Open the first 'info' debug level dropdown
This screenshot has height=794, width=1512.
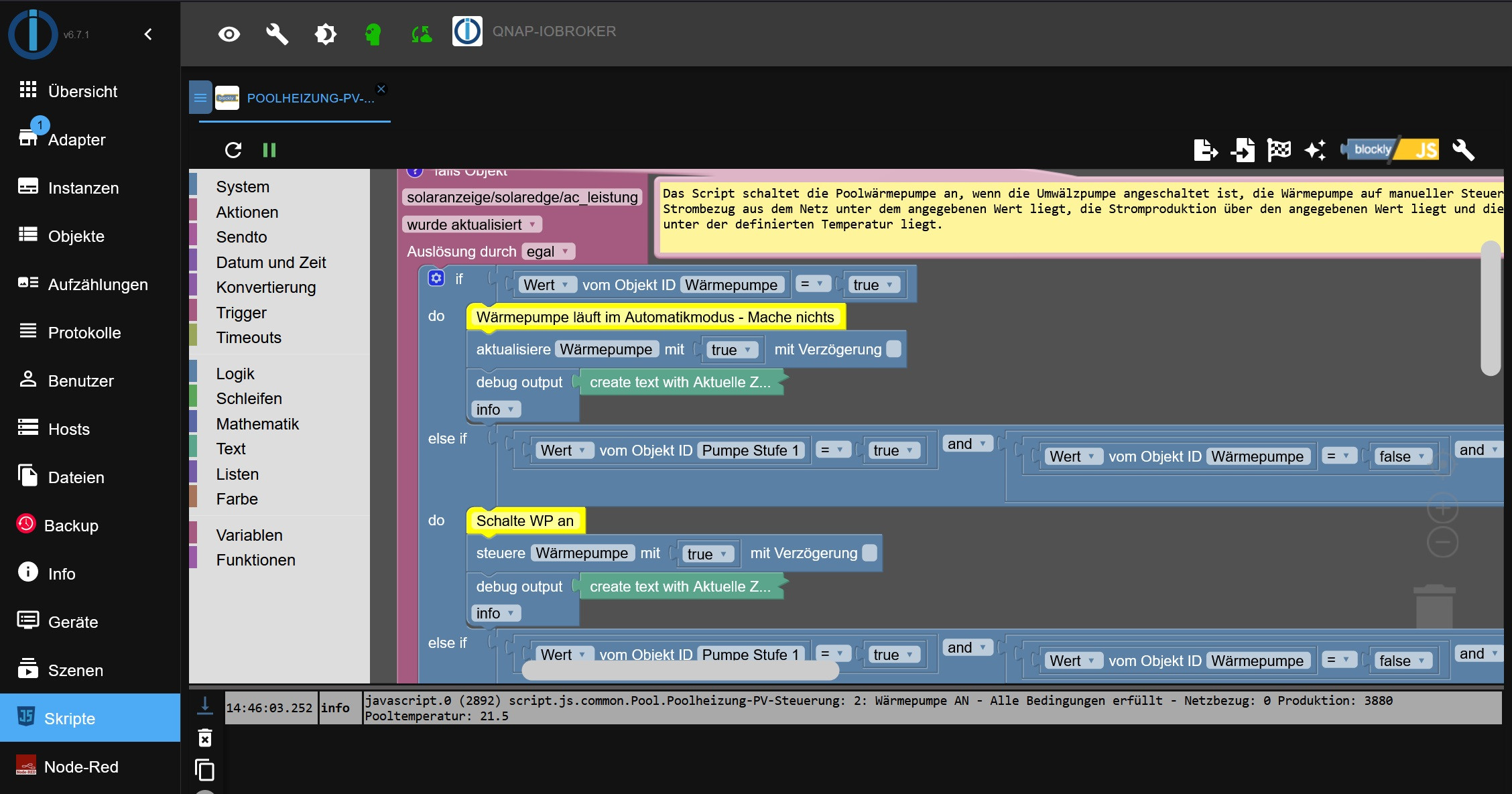pos(495,409)
